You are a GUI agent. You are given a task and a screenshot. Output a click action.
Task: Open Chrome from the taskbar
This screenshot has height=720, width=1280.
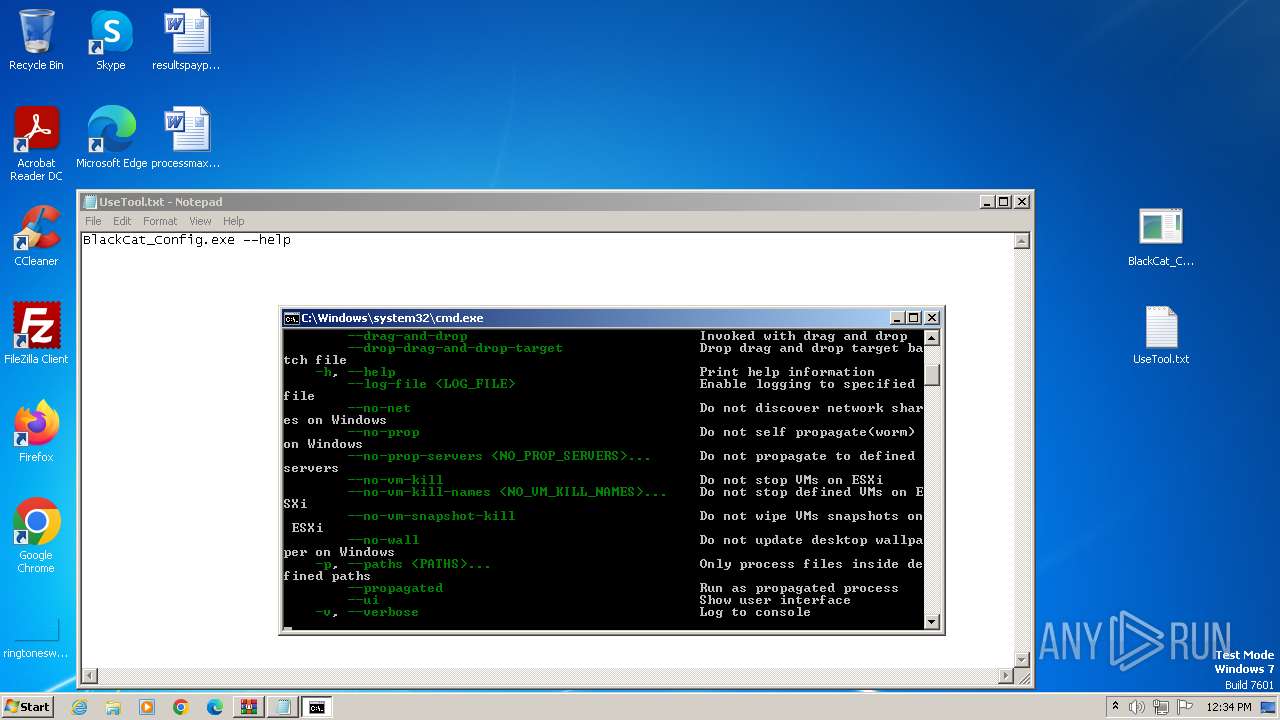(181, 707)
